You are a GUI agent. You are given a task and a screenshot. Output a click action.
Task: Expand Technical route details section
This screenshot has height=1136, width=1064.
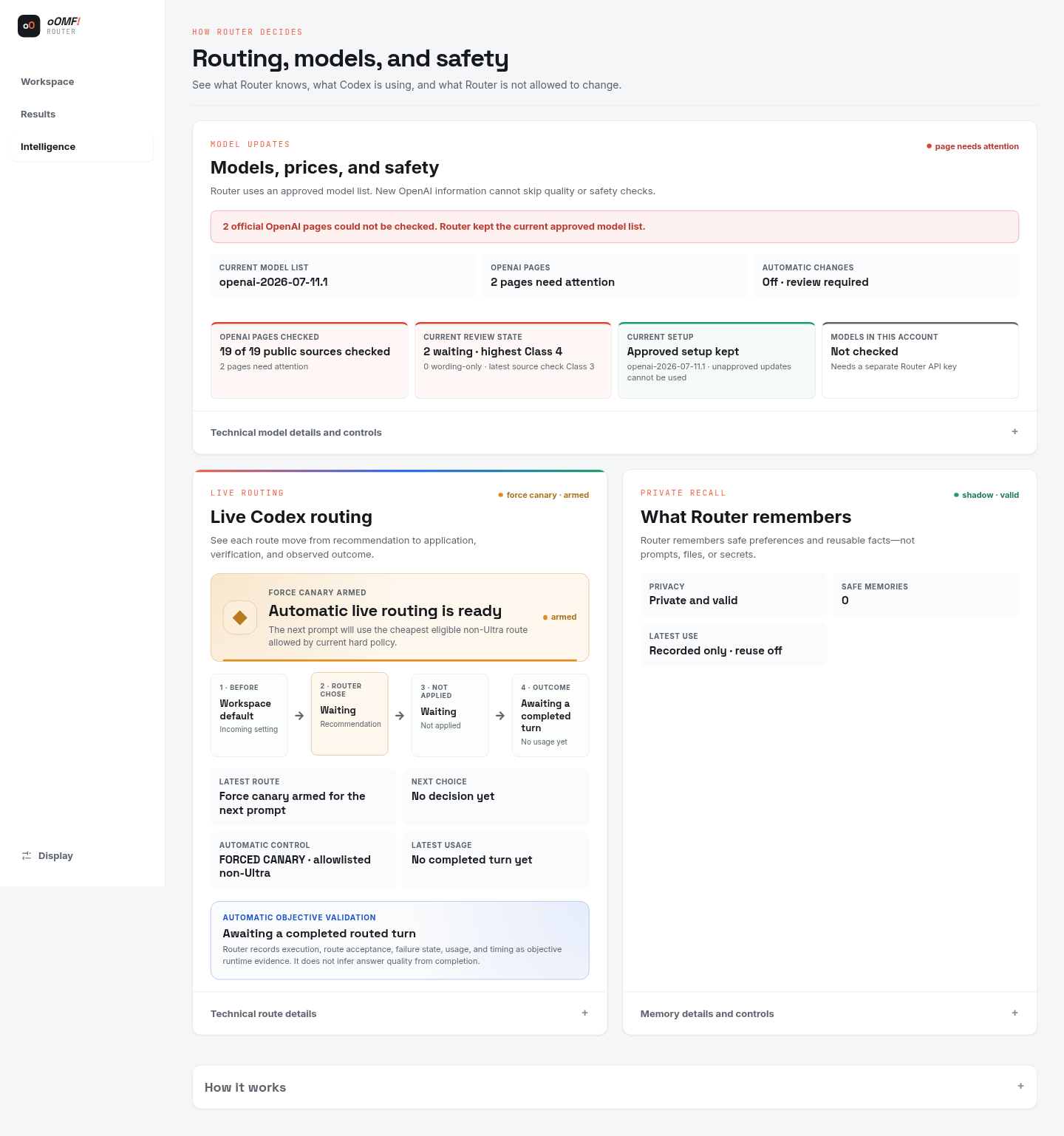click(400, 1013)
